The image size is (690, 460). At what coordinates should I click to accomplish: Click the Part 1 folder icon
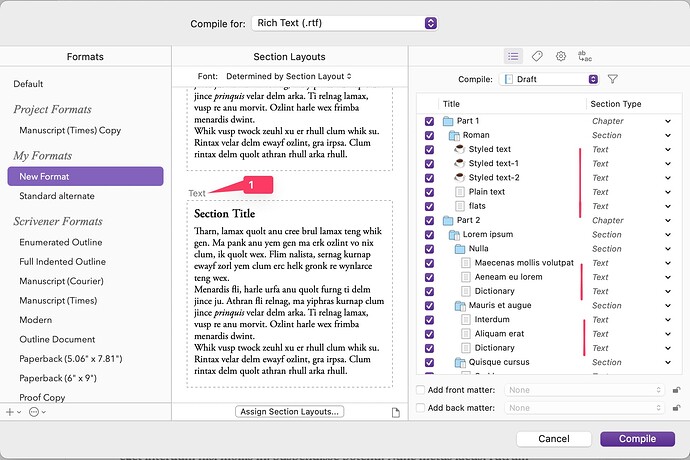pyautogui.click(x=448, y=121)
